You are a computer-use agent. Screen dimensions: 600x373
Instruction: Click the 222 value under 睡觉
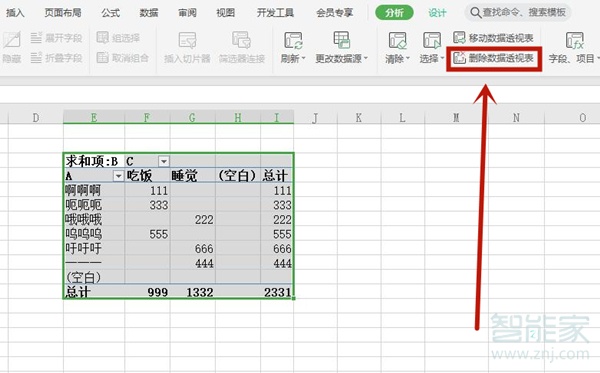[x=192, y=219]
